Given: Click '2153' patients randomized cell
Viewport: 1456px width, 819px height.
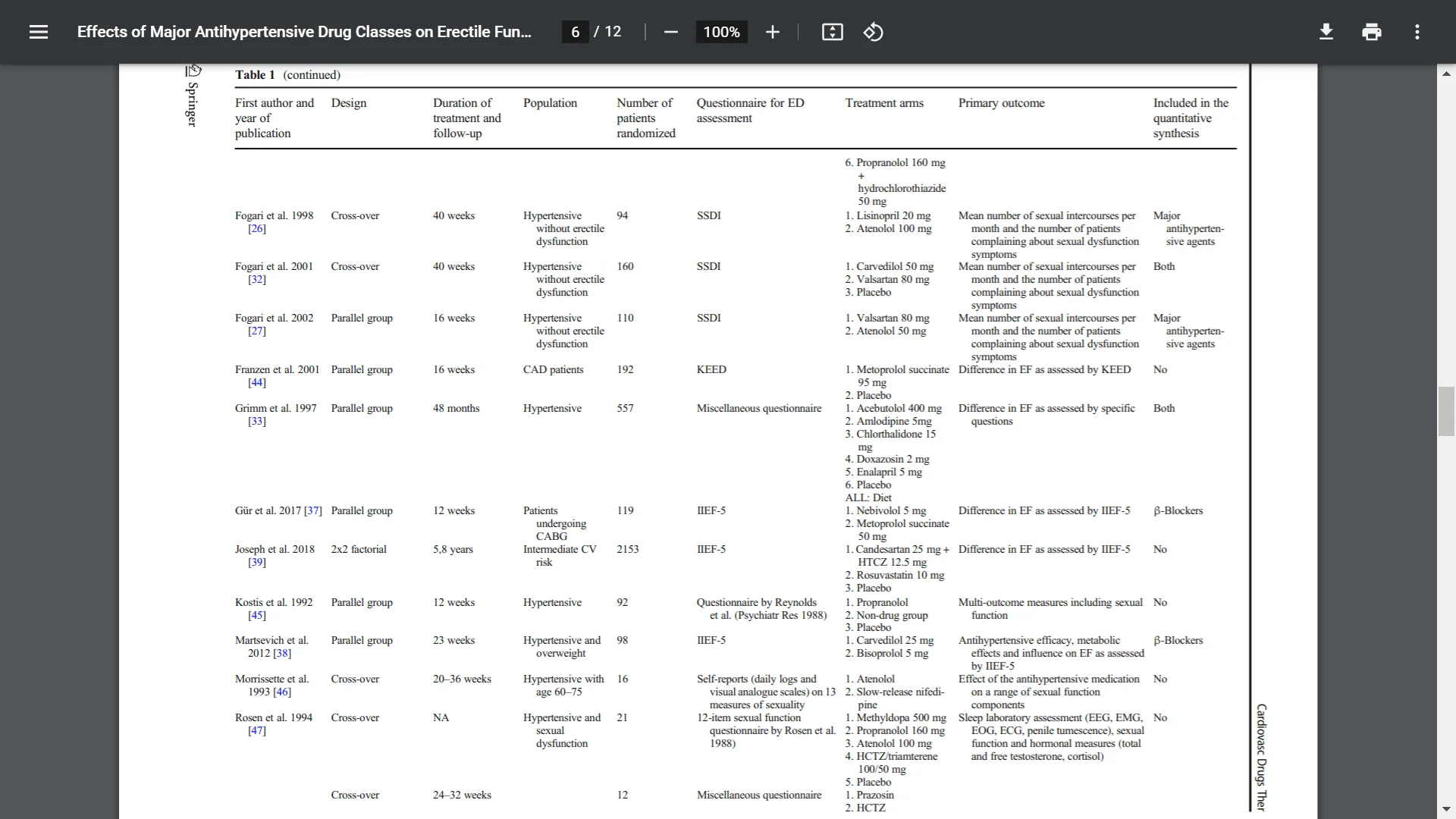Looking at the screenshot, I should pos(628,550).
